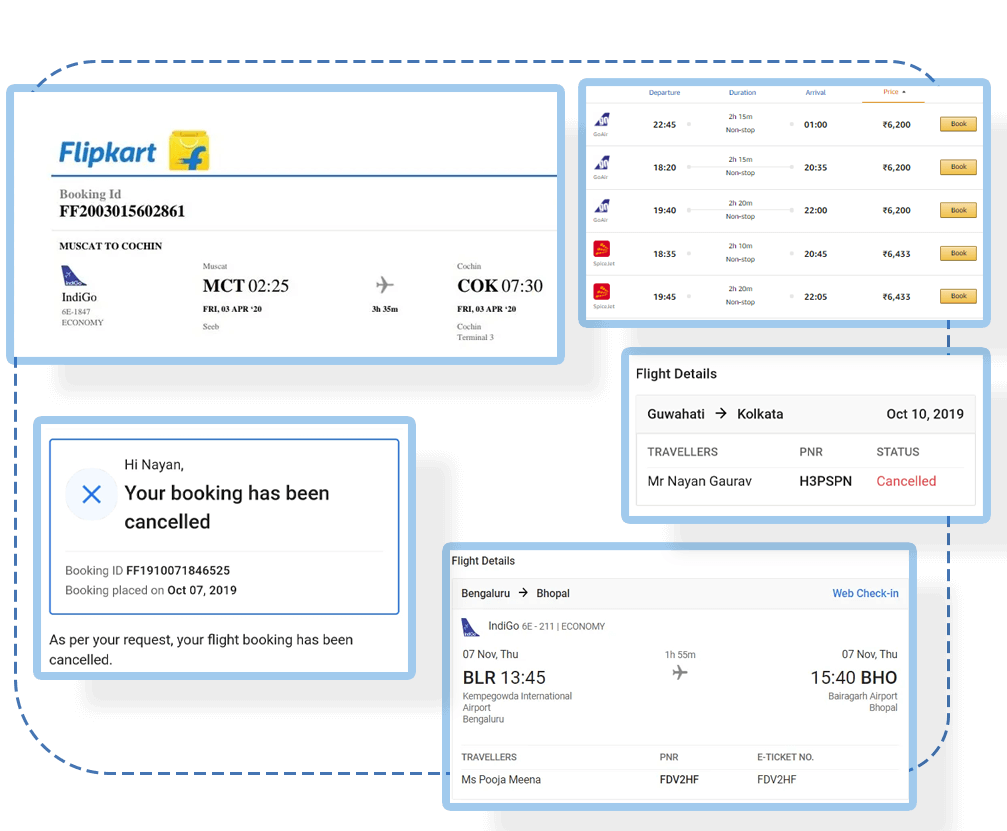Image resolution: width=1007 pixels, height=831 pixels.
Task: Click traveller name Mr Nayan Gaurav
Action: (699, 481)
